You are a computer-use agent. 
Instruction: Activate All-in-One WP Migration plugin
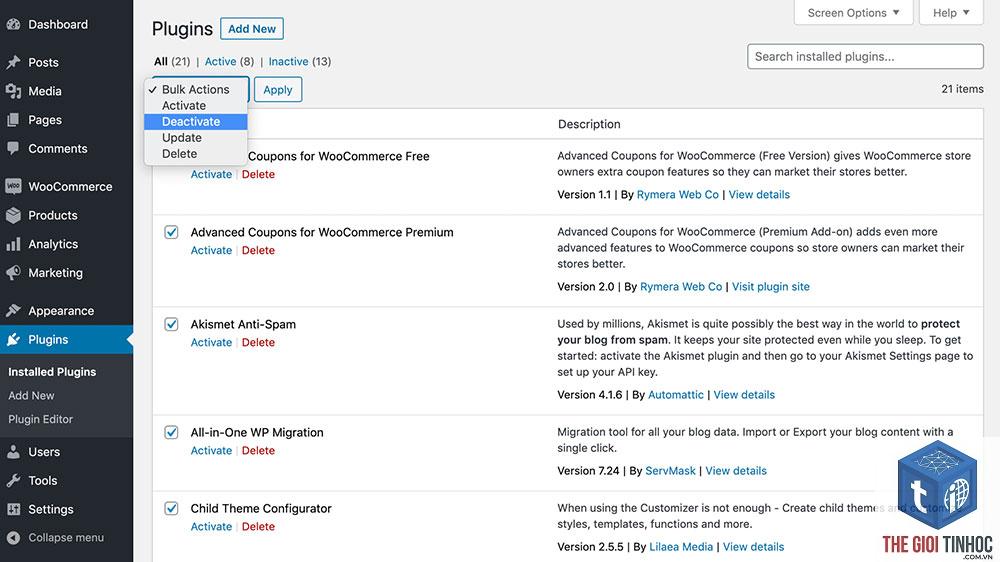211,450
